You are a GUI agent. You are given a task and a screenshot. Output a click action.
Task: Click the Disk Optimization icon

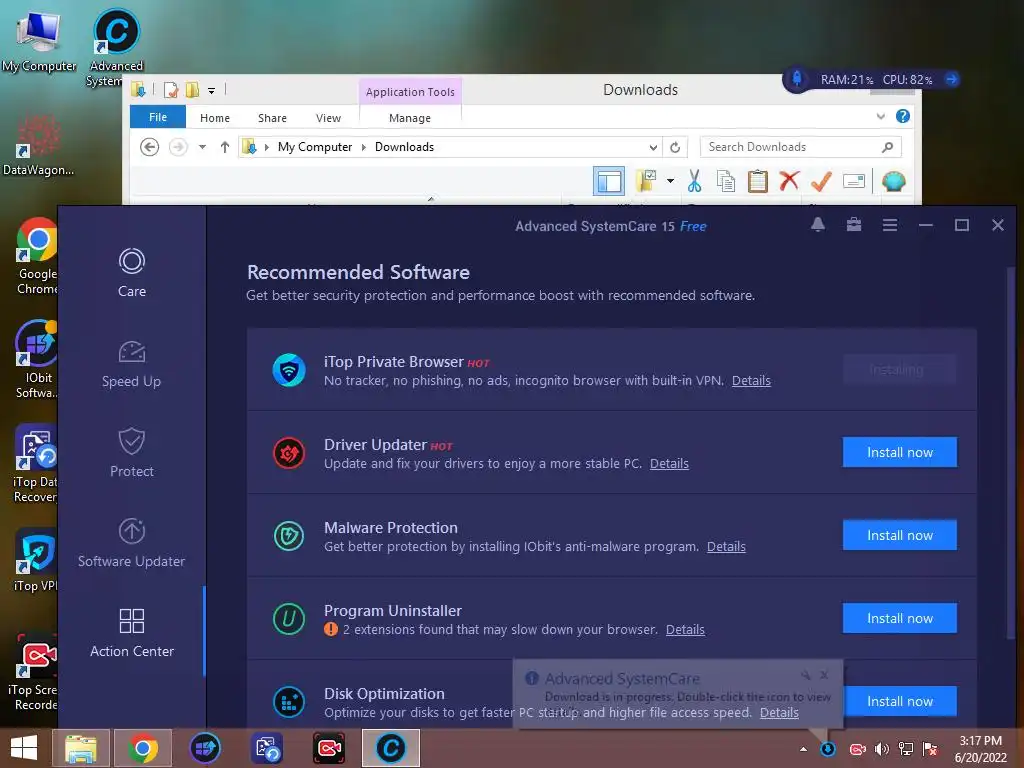tap(289, 702)
